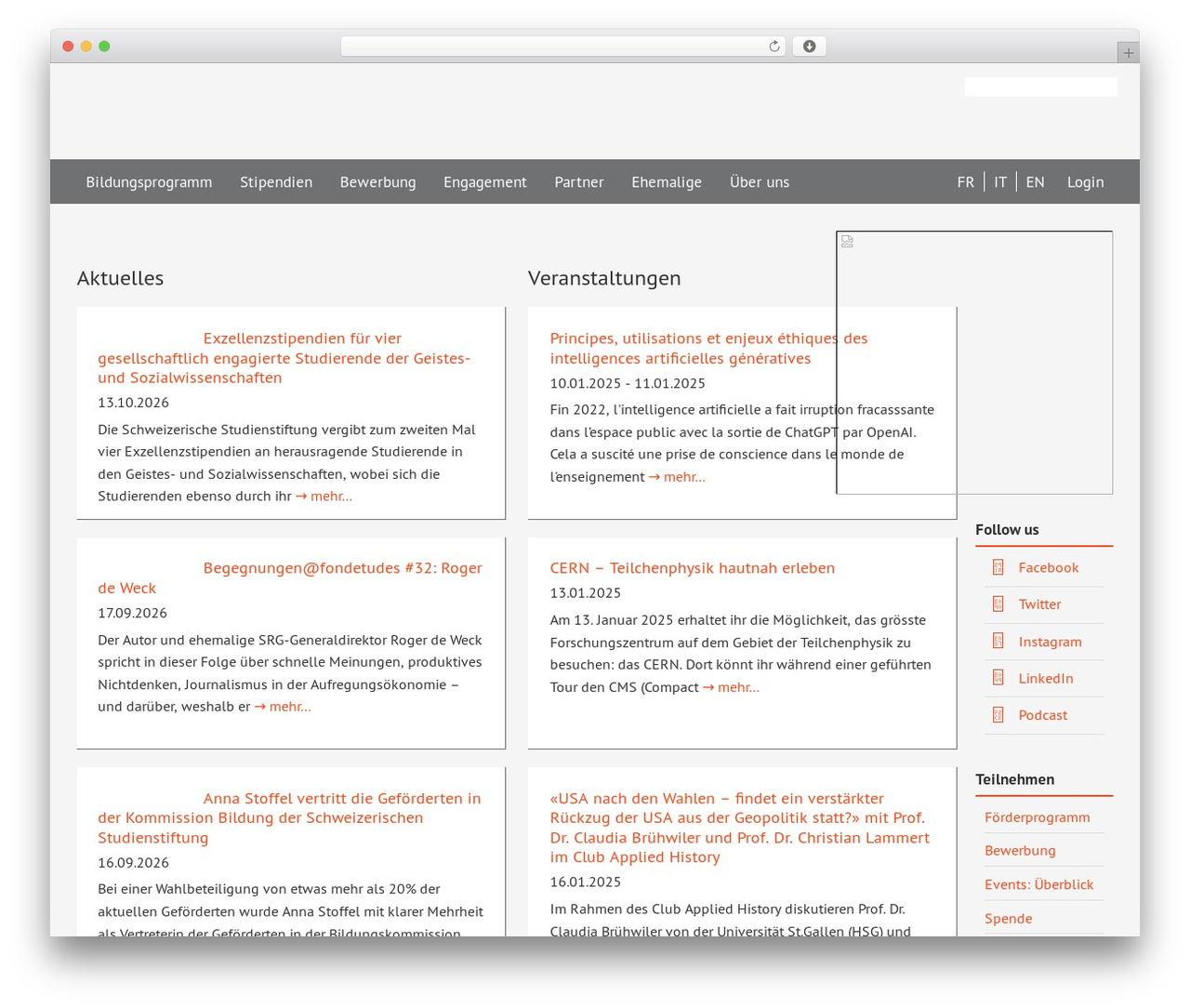Switch language to EN

1035,182
